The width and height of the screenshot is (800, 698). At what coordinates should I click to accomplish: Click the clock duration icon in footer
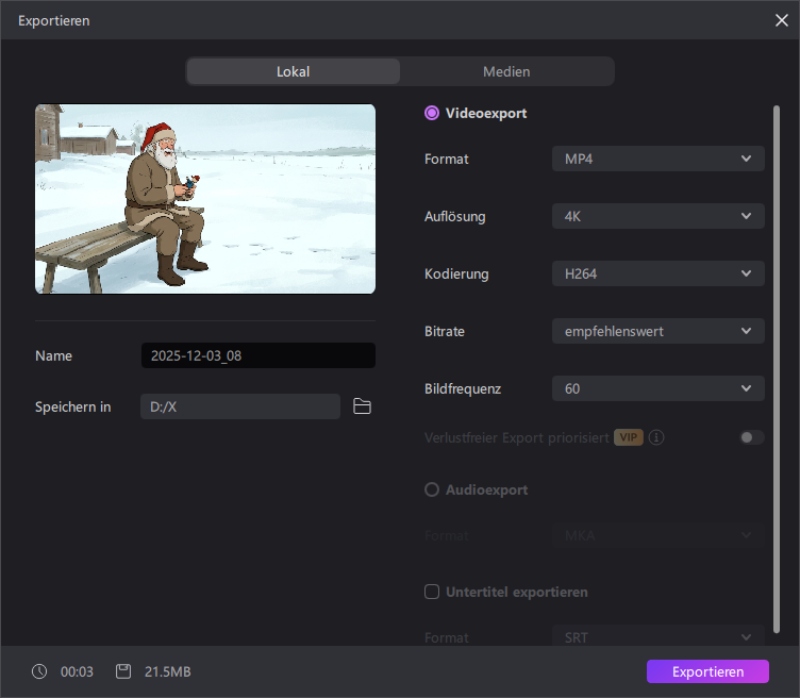click(x=39, y=671)
